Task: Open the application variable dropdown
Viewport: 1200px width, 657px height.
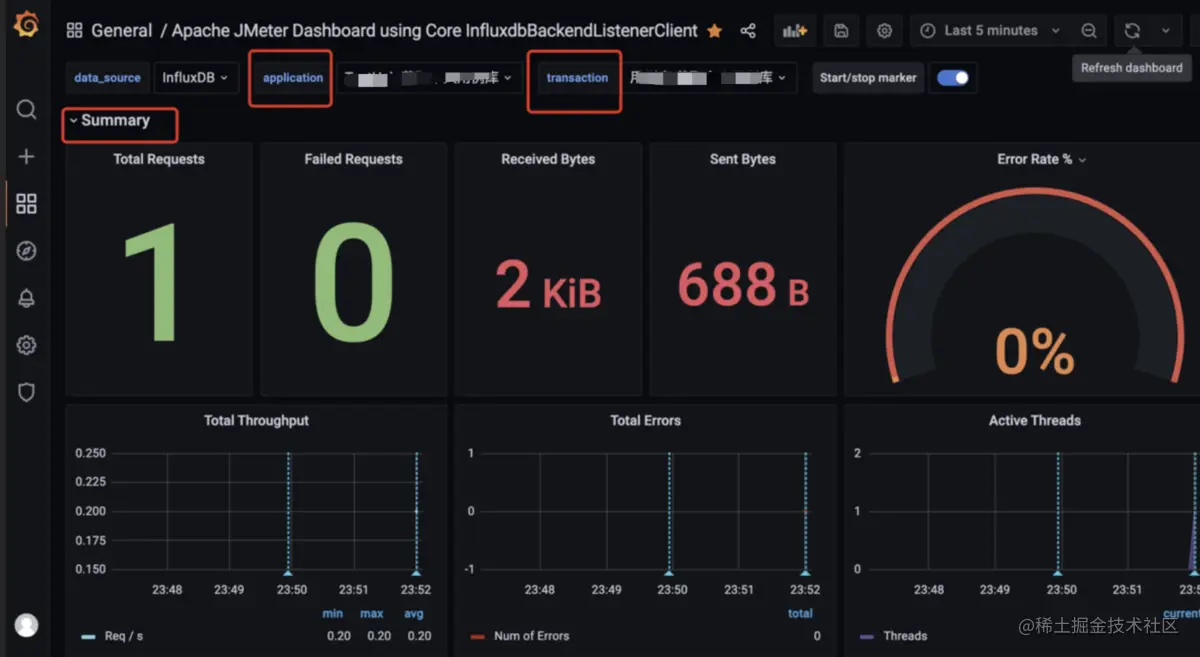Action: (x=428, y=77)
